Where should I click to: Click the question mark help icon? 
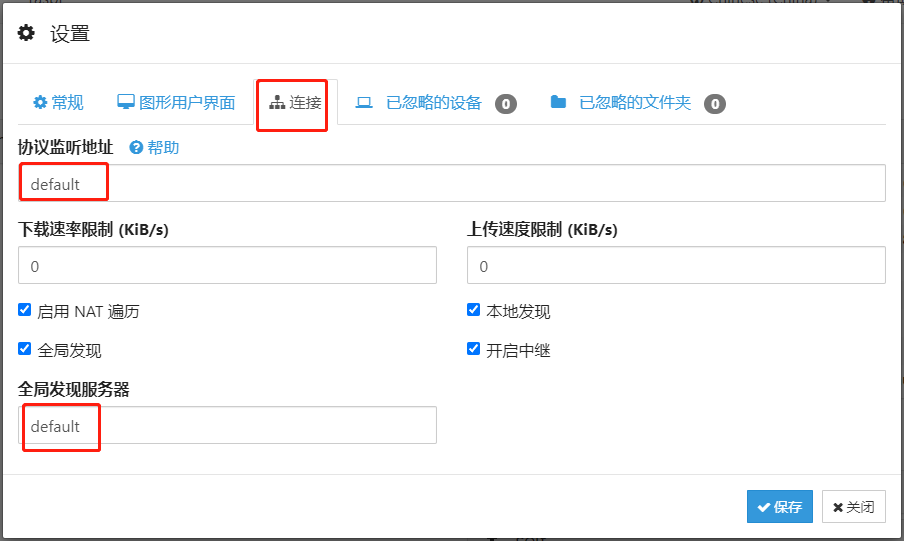137,147
